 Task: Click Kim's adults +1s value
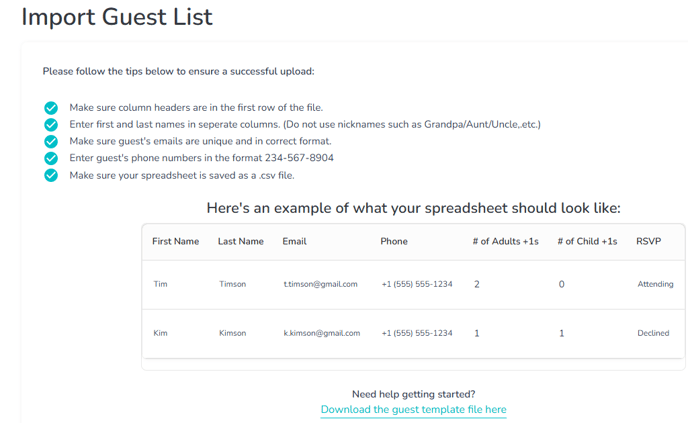477,333
